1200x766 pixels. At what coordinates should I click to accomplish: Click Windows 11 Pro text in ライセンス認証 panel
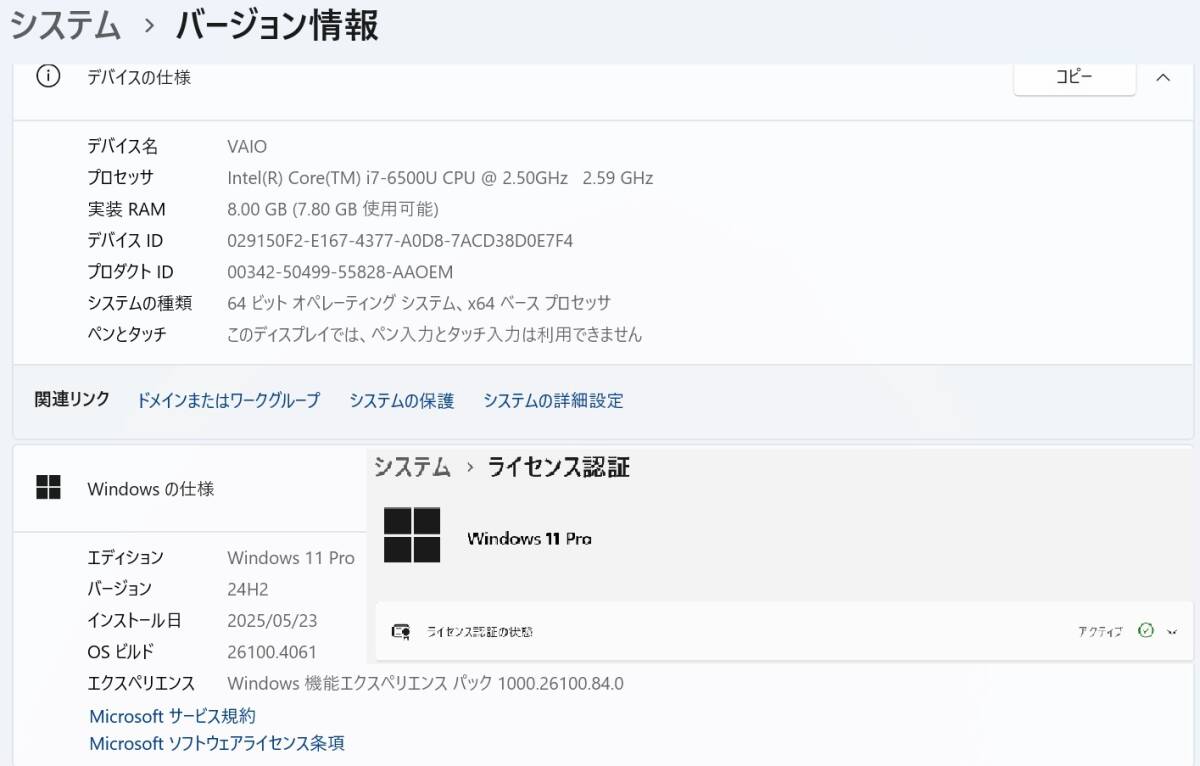[x=529, y=538]
